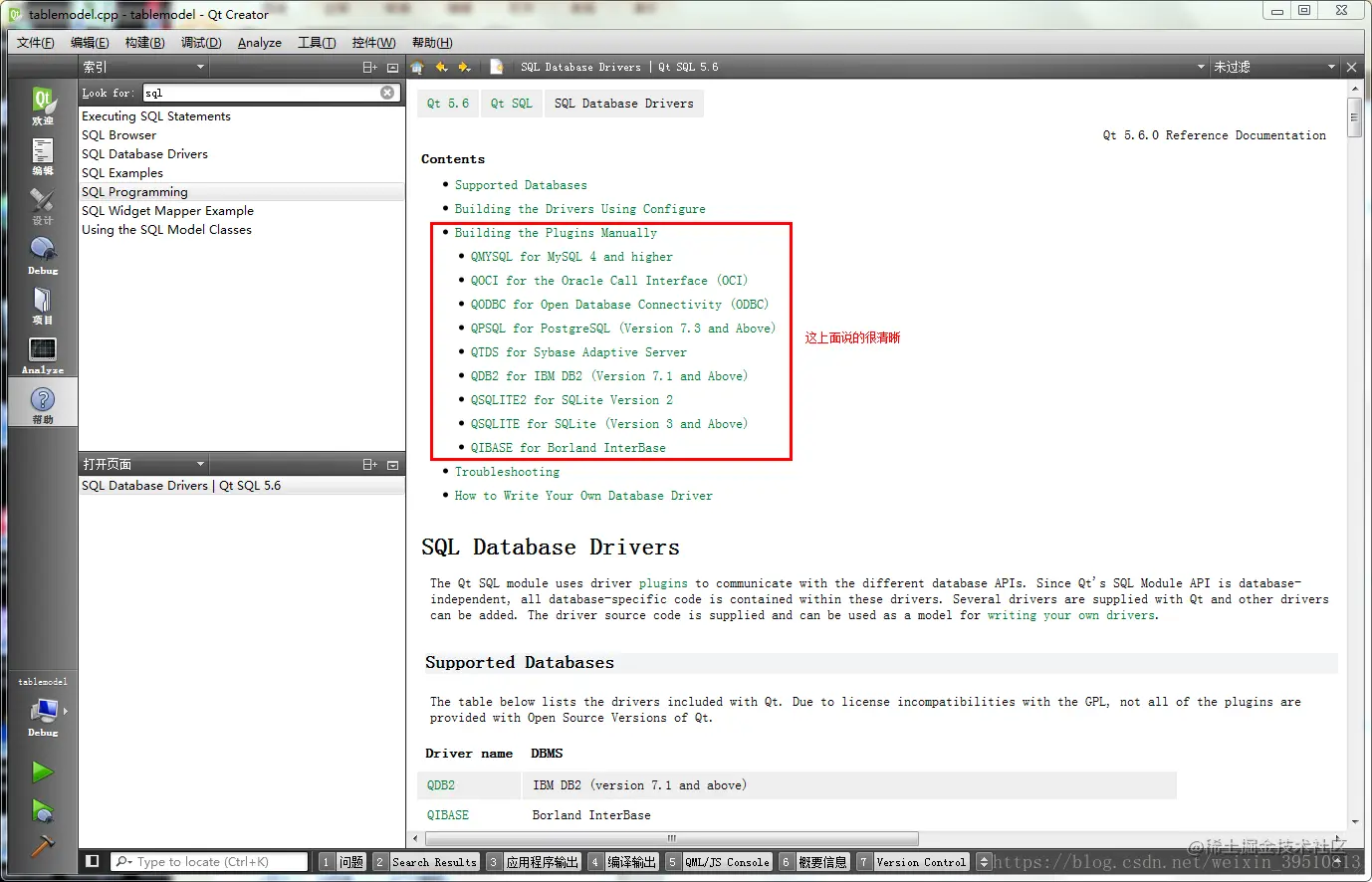This screenshot has height=882, width=1372.
Task: Click green Run button
Action: [42, 772]
